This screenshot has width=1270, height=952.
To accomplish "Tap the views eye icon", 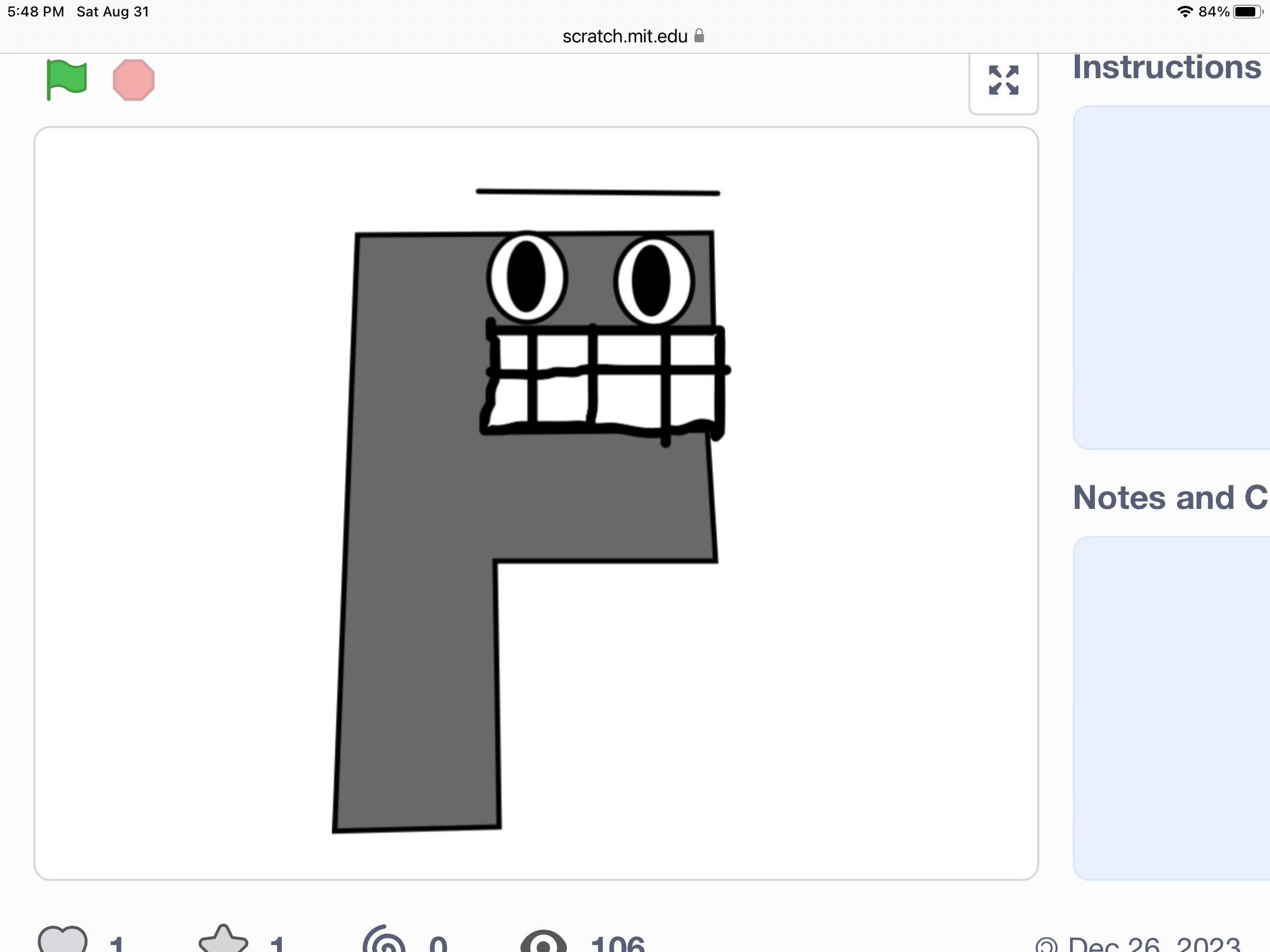I will point(544,941).
